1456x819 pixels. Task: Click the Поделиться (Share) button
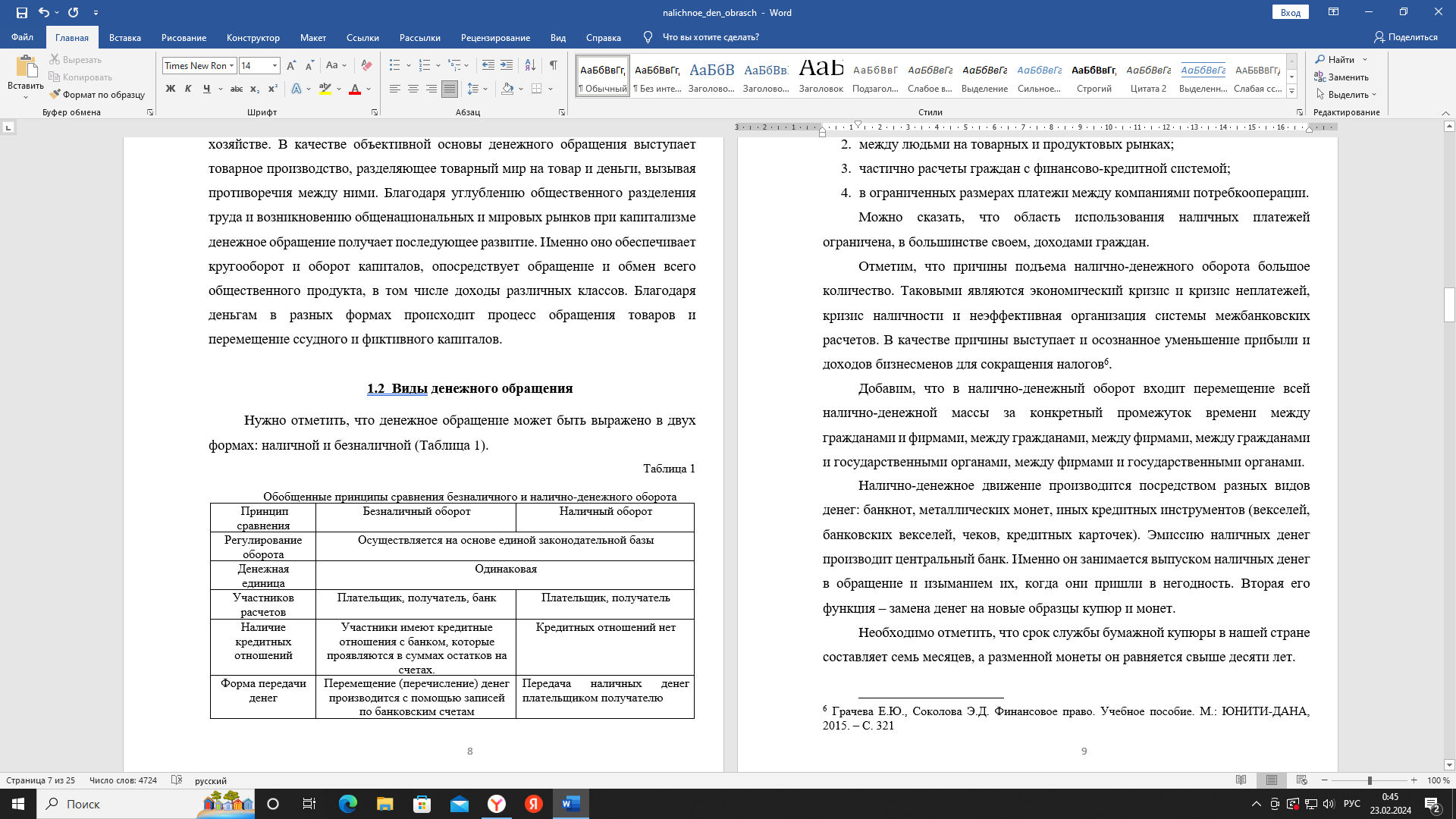pos(1406,37)
